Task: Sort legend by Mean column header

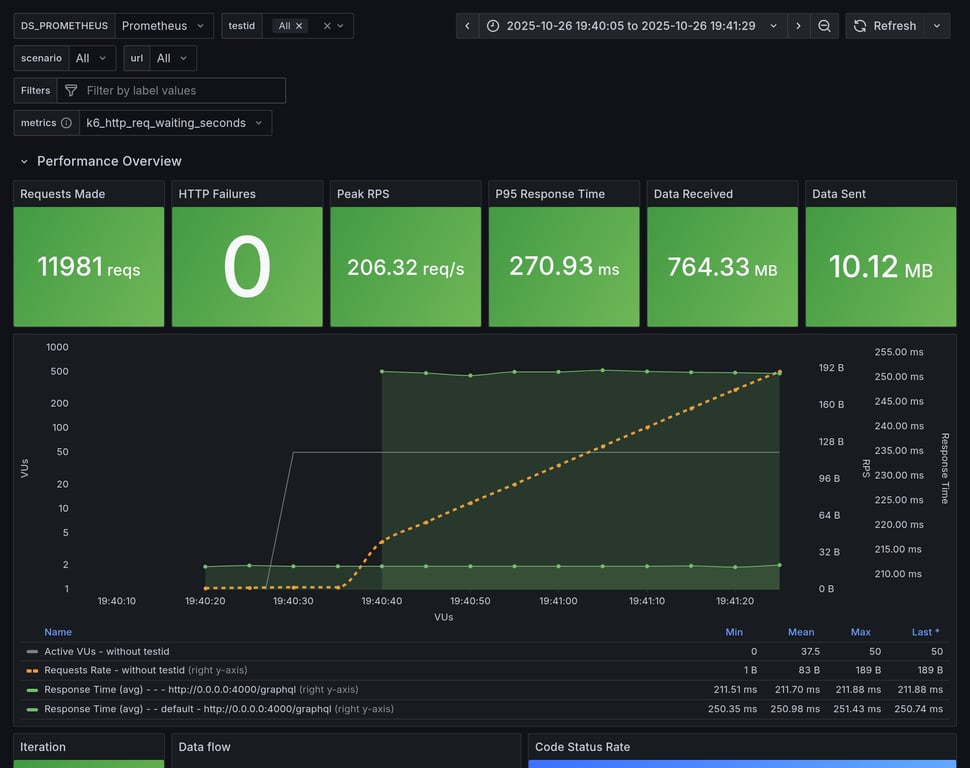Action: click(800, 632)
